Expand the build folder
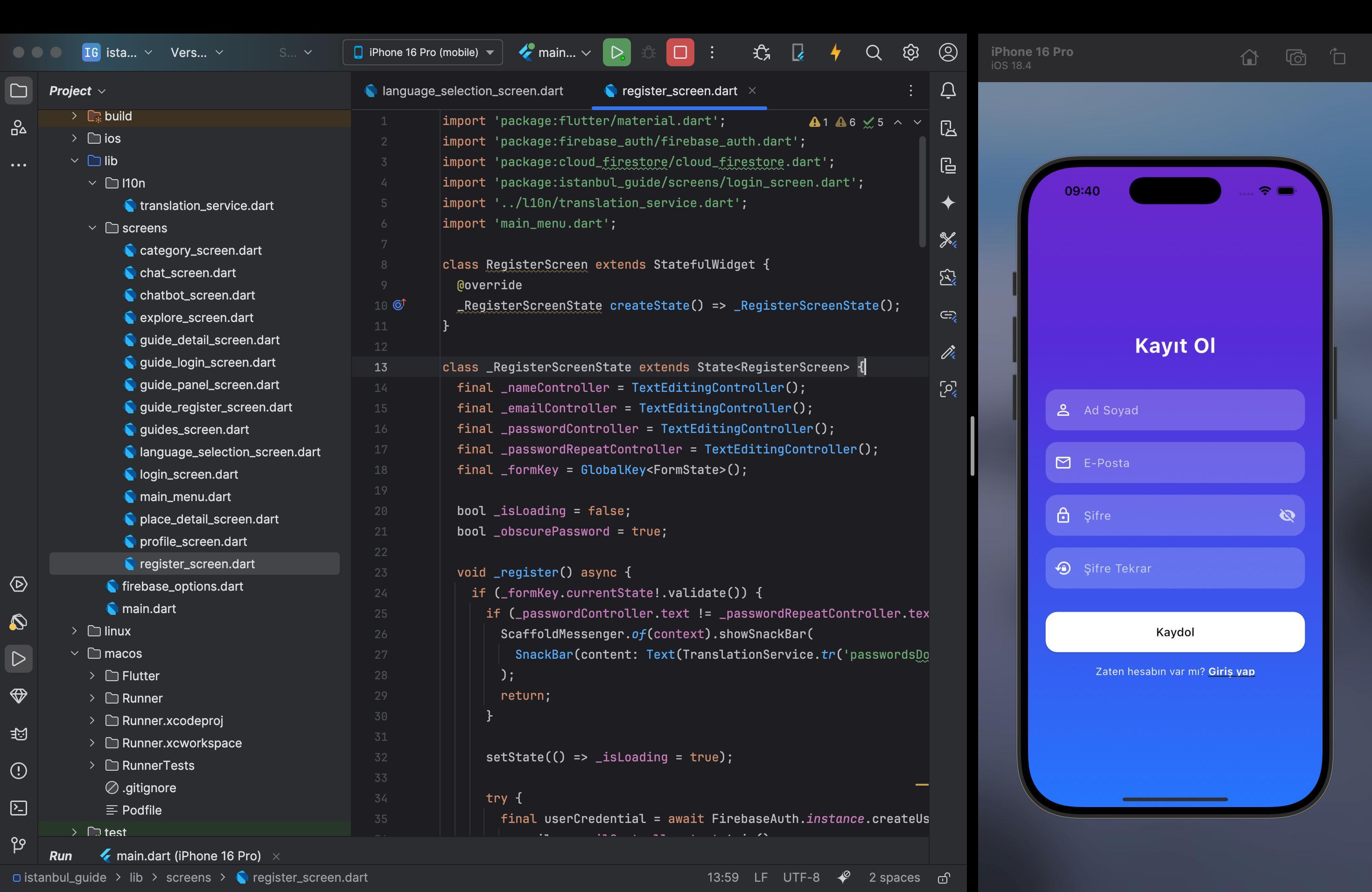The width and height of the screenshot is (1372, 892). pyautogui.click(x=74, y=116)
